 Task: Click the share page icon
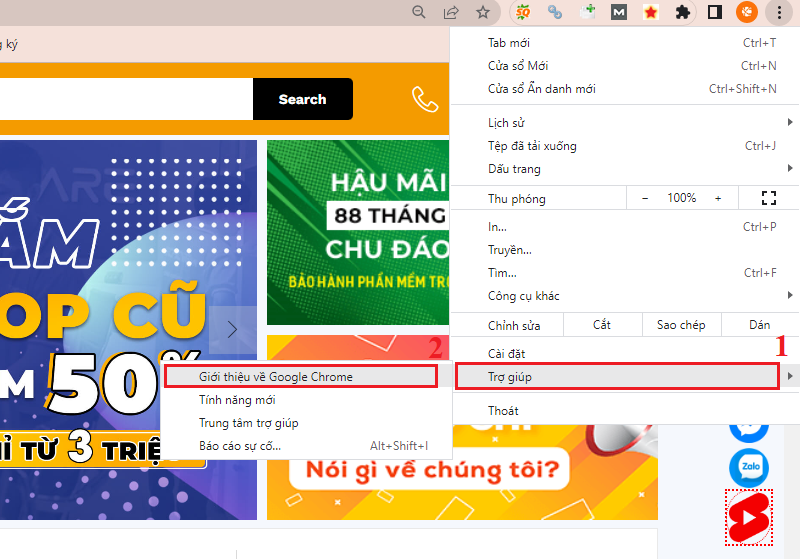coord(451,12)
